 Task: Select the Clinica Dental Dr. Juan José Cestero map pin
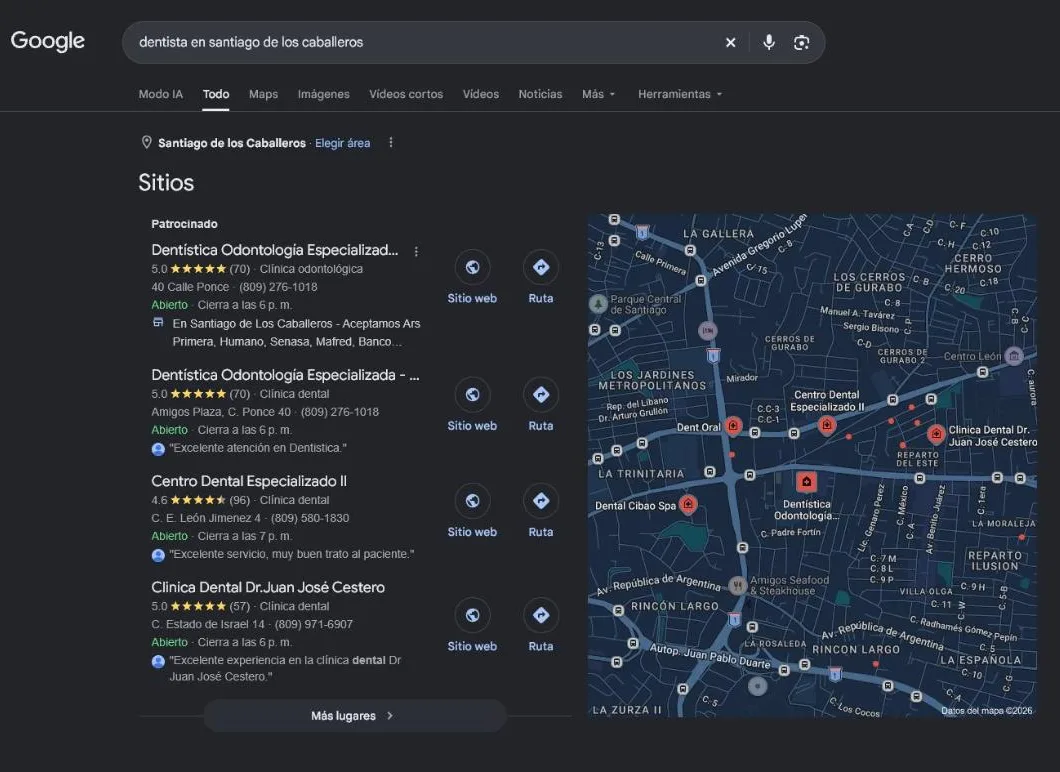936,434
